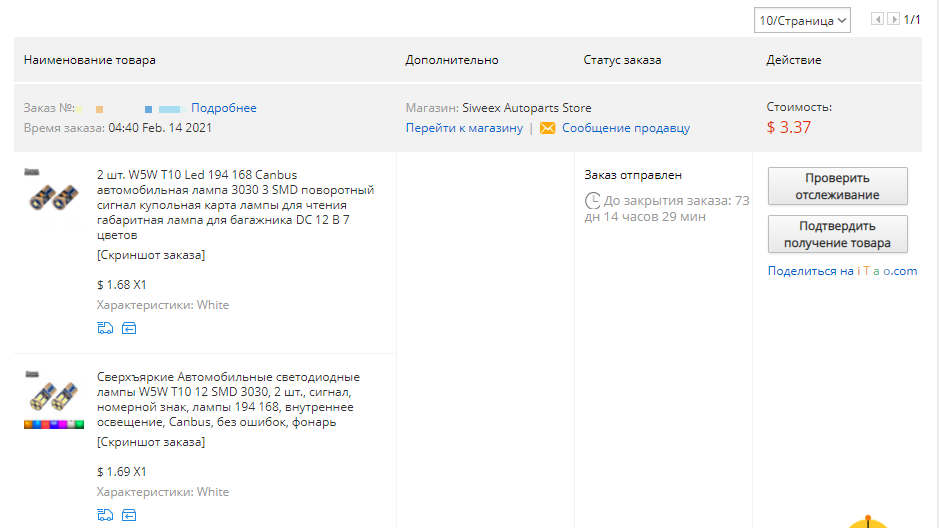Viewport: 939px width, 528px height.
Task: Click the envelope message icon
Action: click(547, 128)
